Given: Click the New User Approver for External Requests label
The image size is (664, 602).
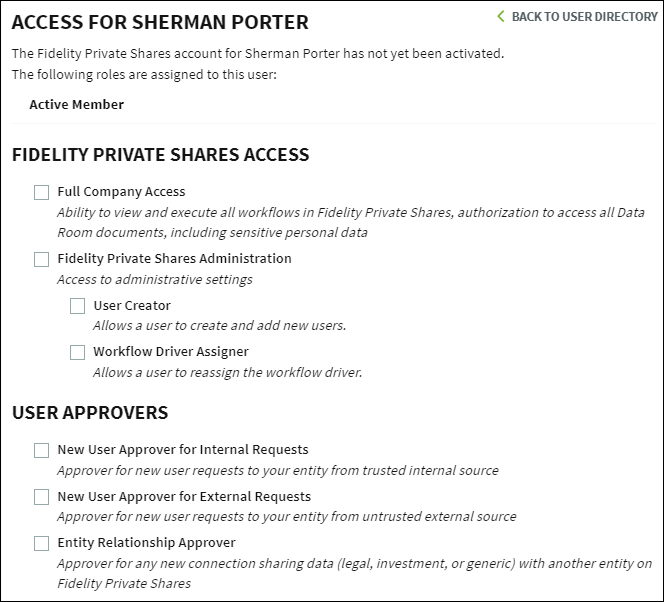Looking at the screenshot, I should tap(184, 496).
